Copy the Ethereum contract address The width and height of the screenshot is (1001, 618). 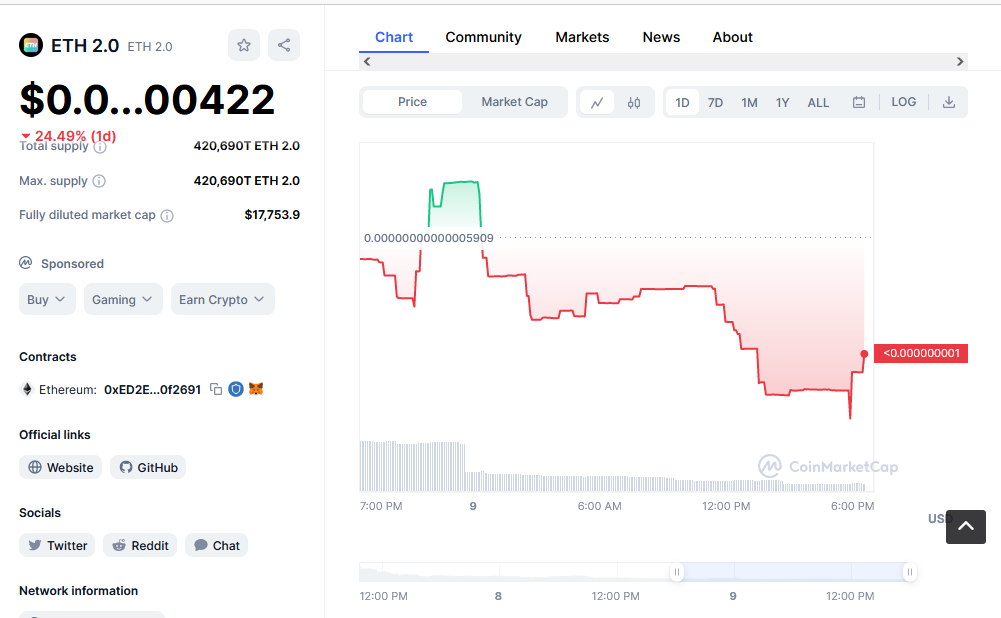(x=216, y=389)
